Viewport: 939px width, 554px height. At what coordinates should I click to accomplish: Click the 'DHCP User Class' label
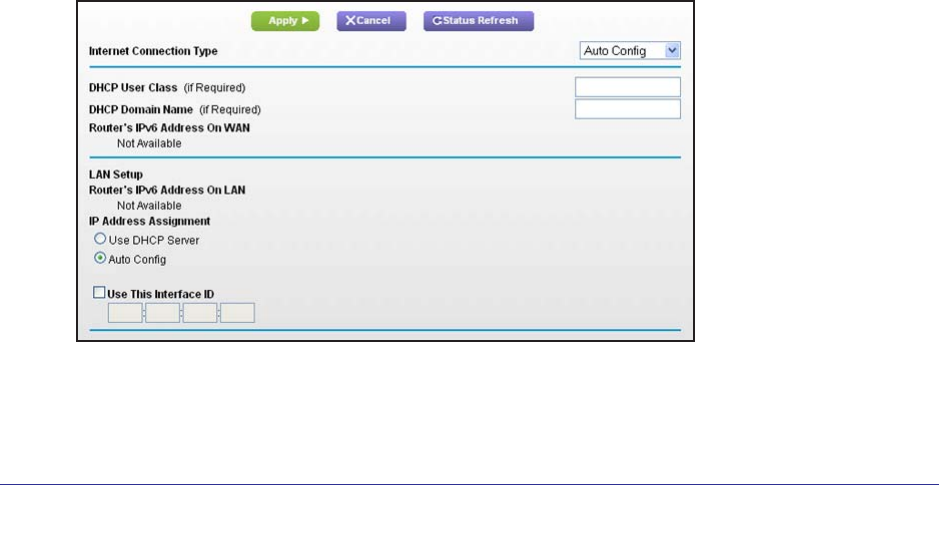coord(133,87)
